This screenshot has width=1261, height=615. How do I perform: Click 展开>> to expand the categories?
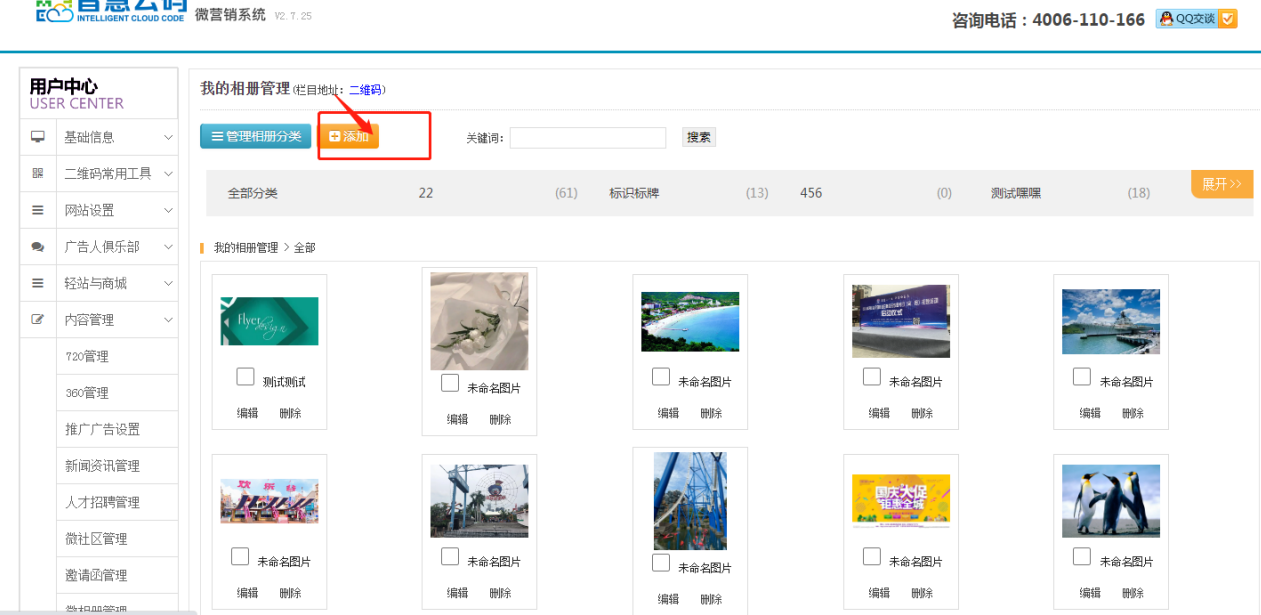tap(1221, 184)
